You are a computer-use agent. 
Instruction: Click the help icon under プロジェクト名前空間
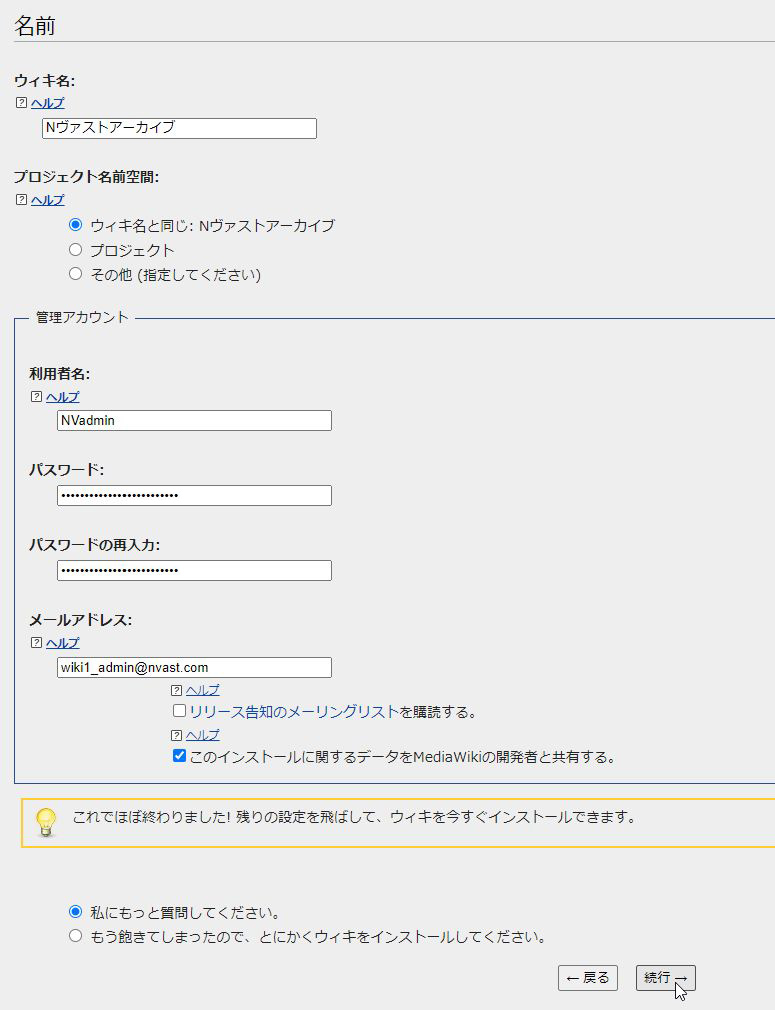point(21,200)
